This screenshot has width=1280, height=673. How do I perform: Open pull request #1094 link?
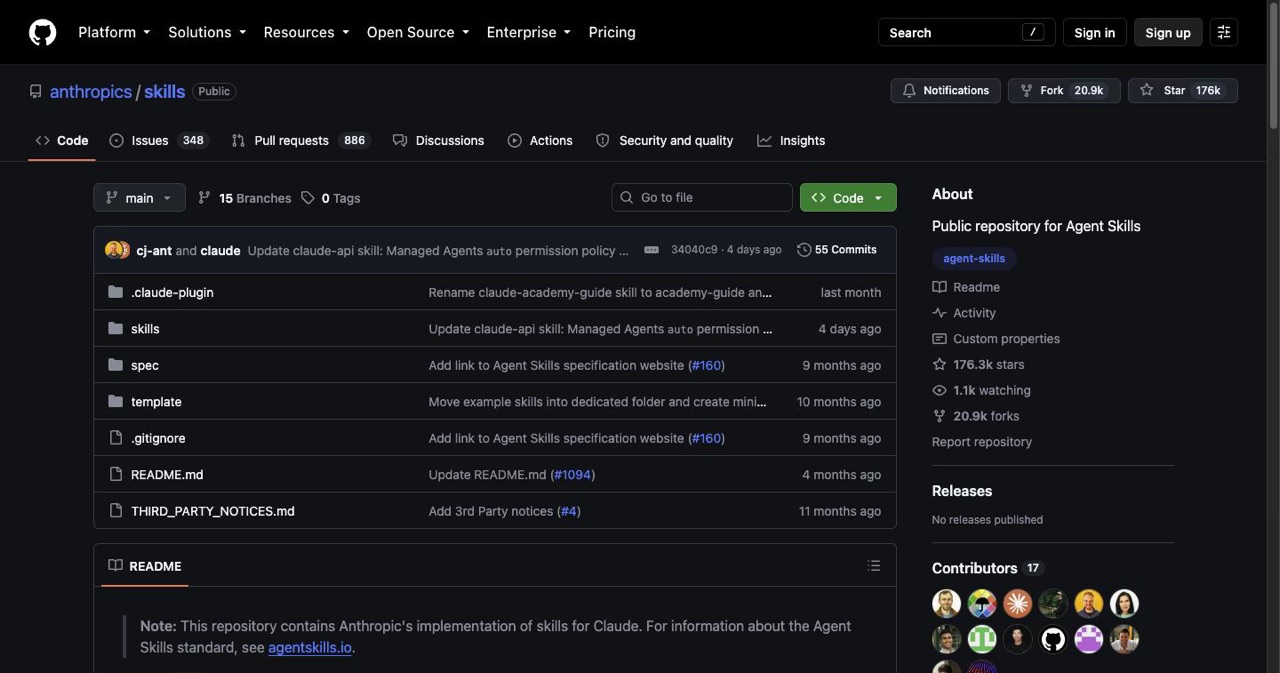tap(572, 474)
